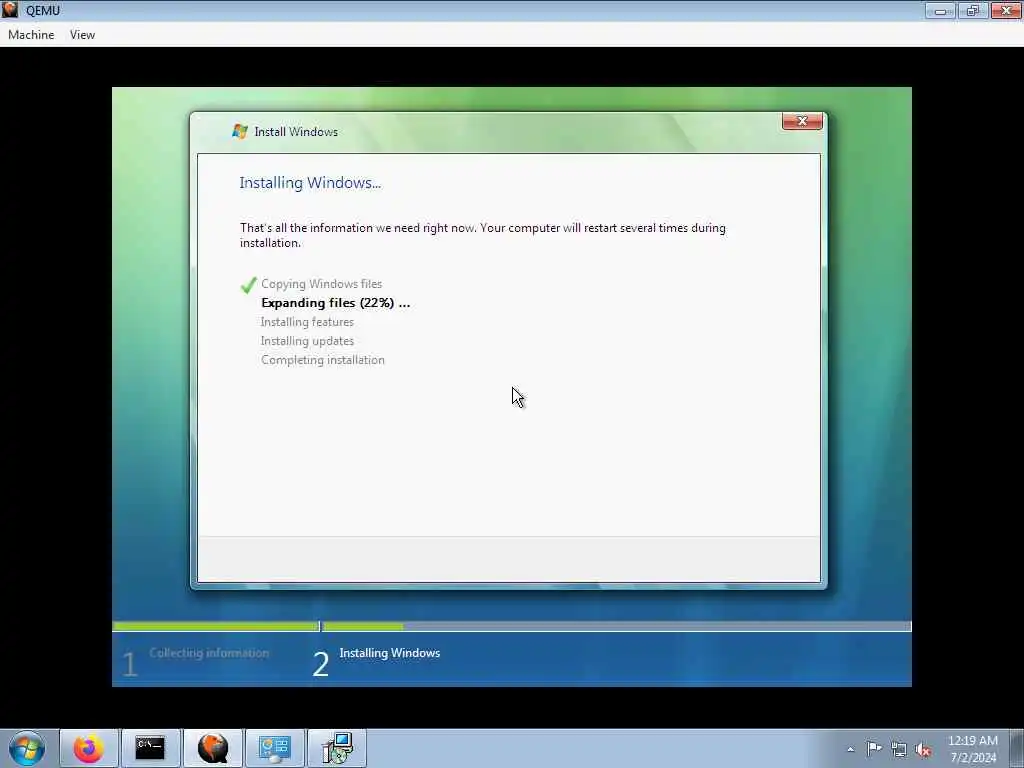Click the 'Copying Windows files' step text

[x=321, y=284]
